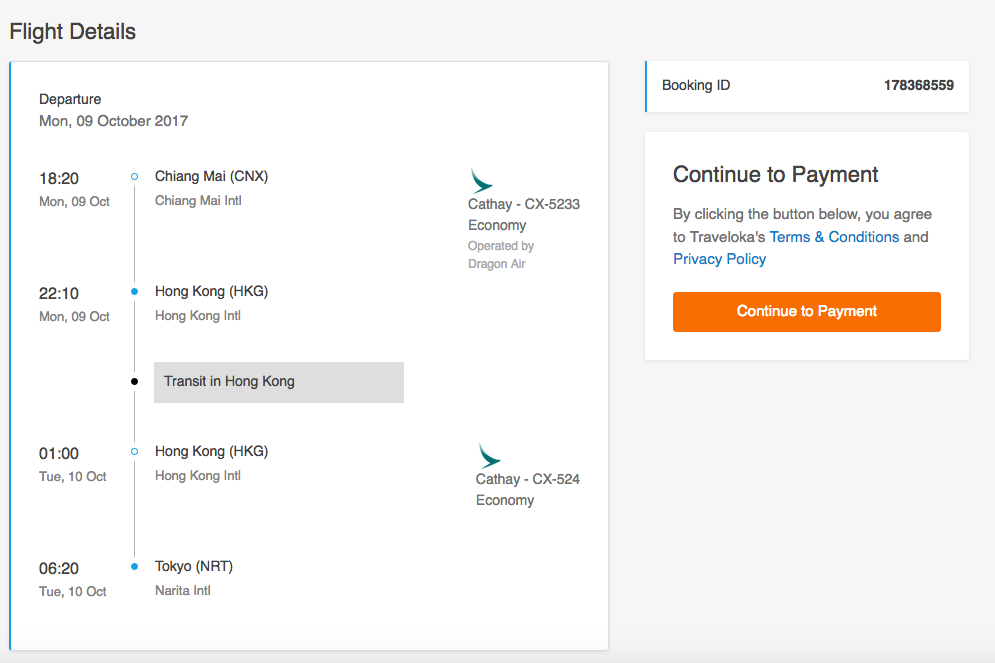Click the Tokyo (NRT) airport name
This screenshot has width=995, height=663.
[194, 566]
